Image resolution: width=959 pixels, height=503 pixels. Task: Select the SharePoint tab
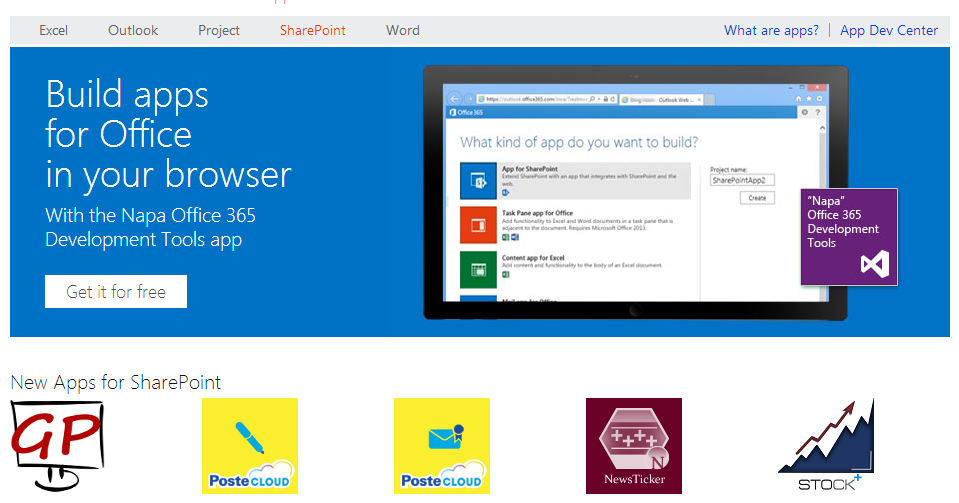[313, 30]
